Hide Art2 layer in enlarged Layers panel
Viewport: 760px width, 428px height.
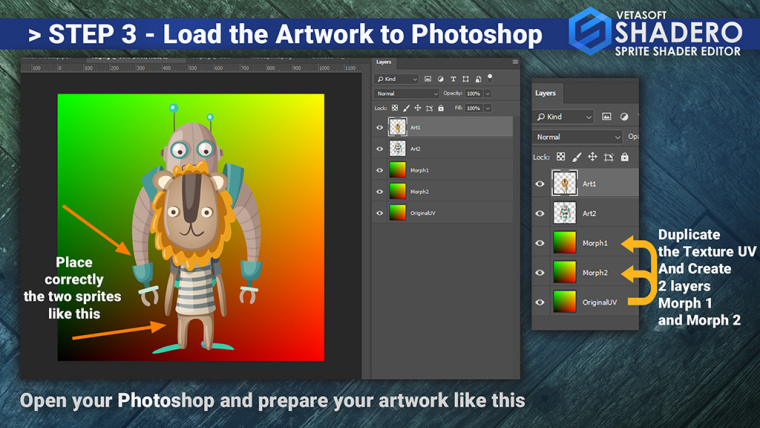pos(539,213)
